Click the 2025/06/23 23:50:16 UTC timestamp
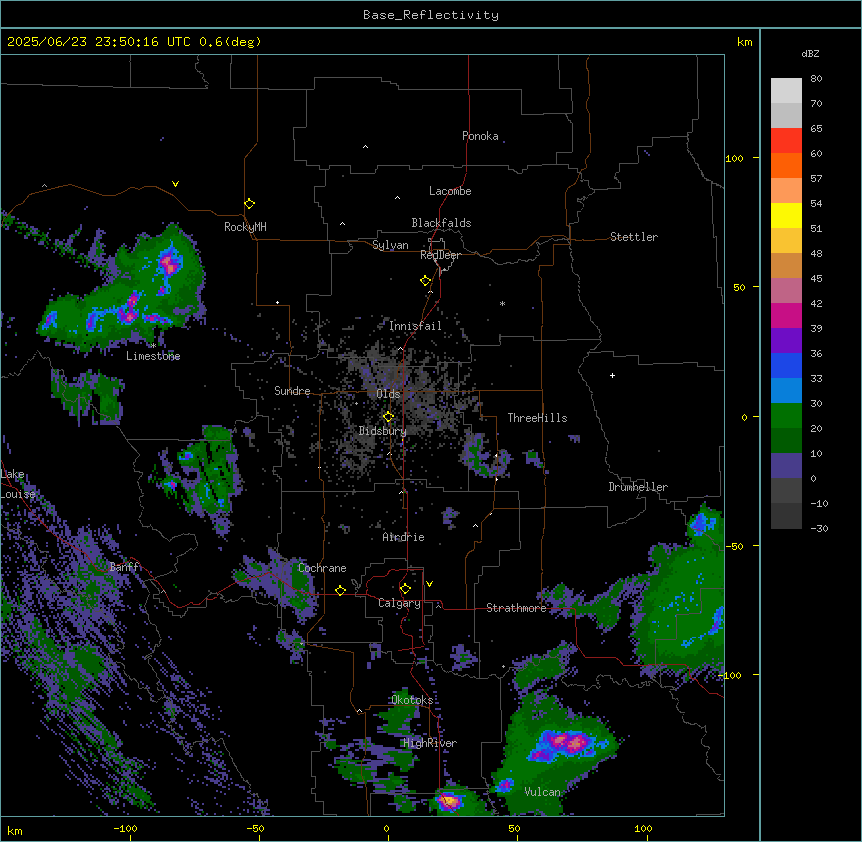This screenshot has width=862, height=842. (91, 42)
